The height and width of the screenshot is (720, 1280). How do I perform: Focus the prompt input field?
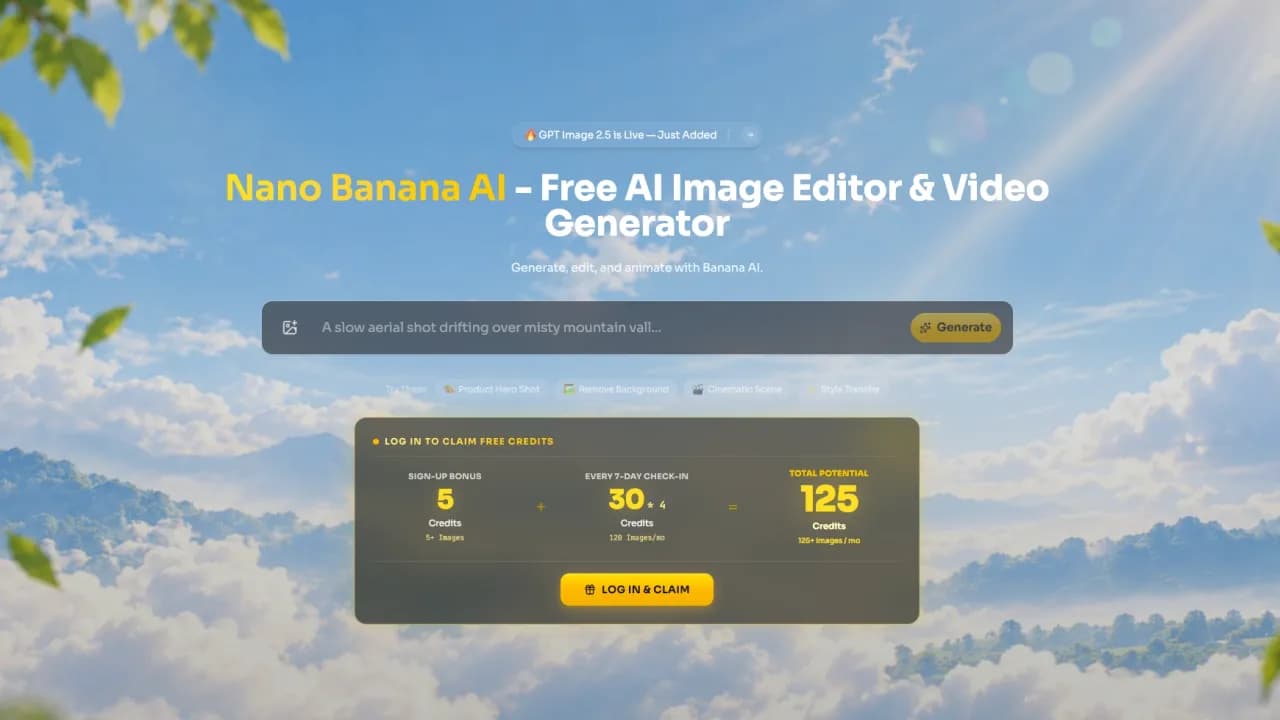(x=610, y=327)
